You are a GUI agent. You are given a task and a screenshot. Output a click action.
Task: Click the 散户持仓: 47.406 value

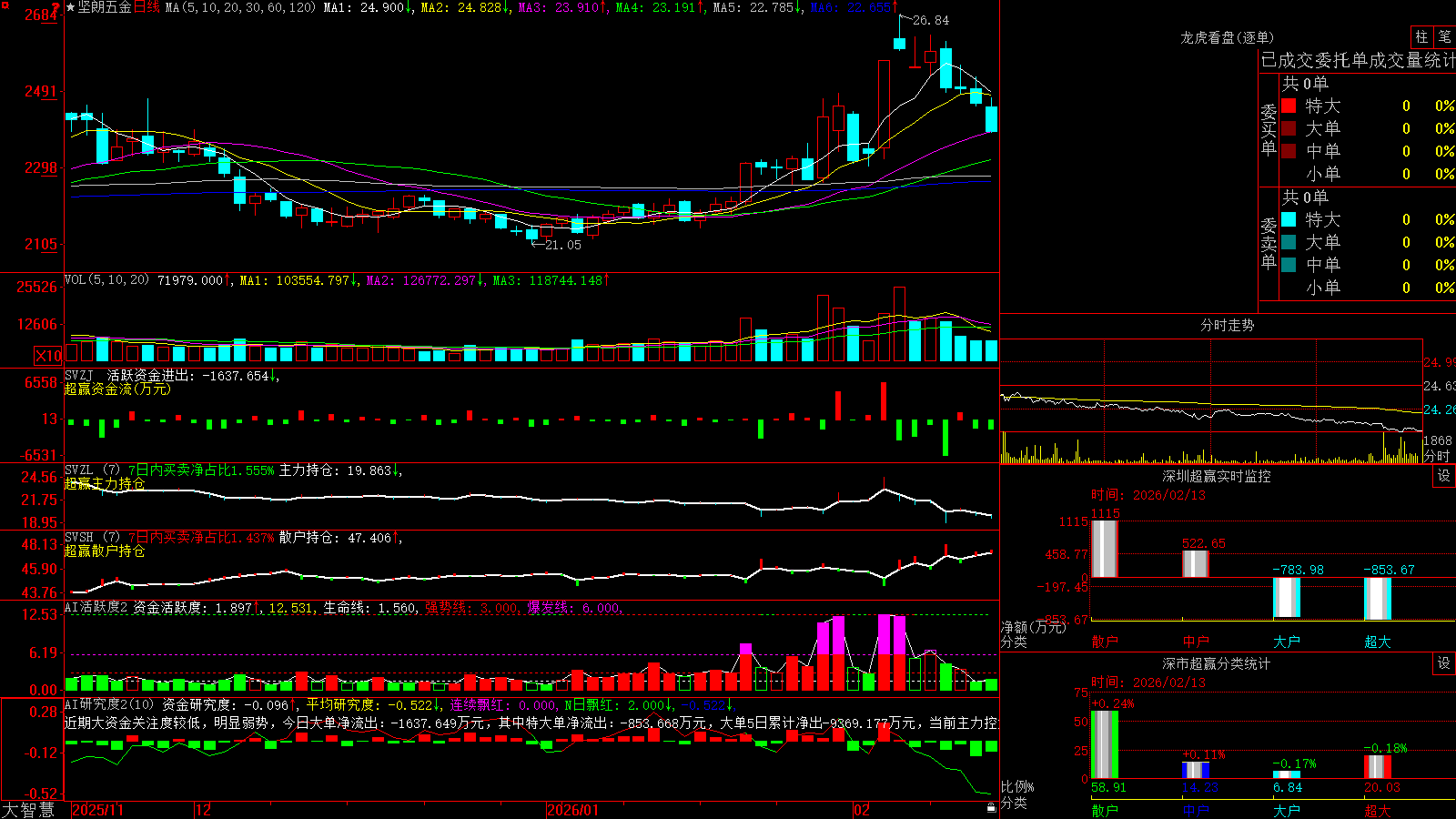(339, 538)
